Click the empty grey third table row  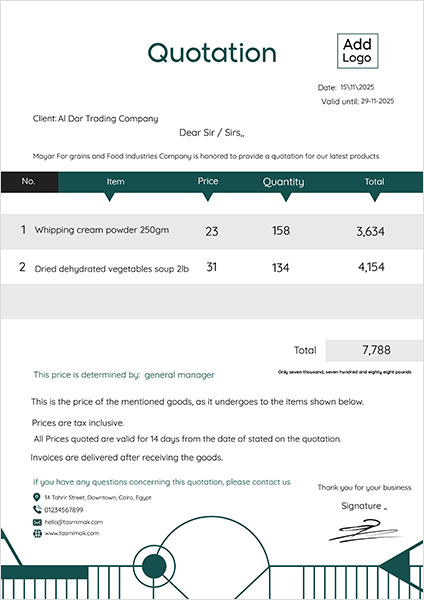212,302
